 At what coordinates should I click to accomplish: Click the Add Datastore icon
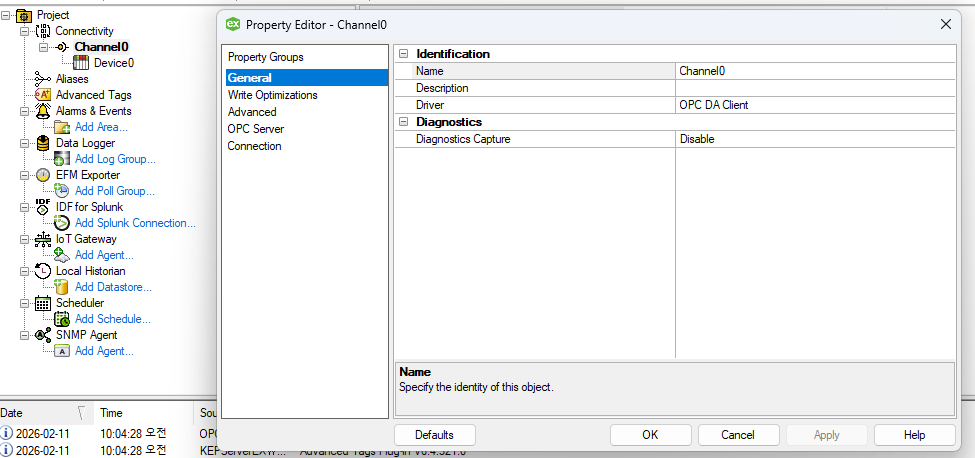tap(62, 286)
